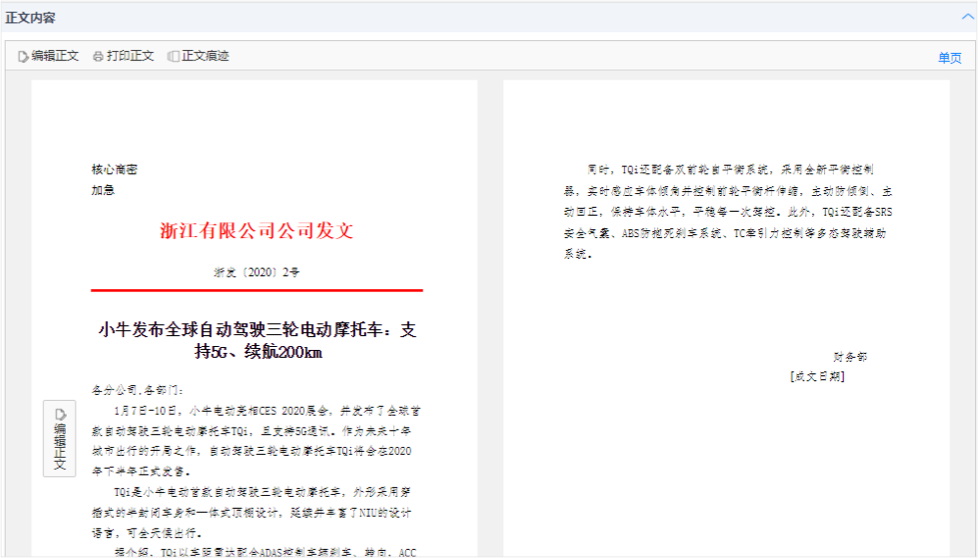Click the [成文日期] date placeholder

pyautogui.click(x=817, y=377)
